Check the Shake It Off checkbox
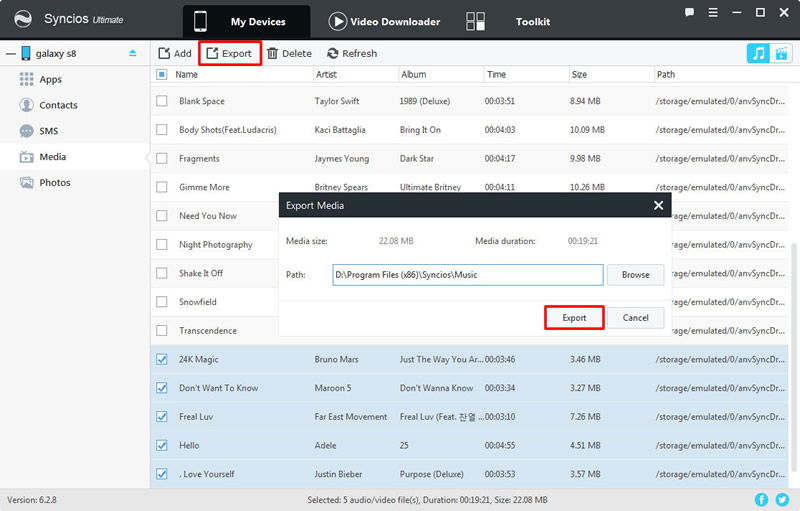 tap(162, 273)
